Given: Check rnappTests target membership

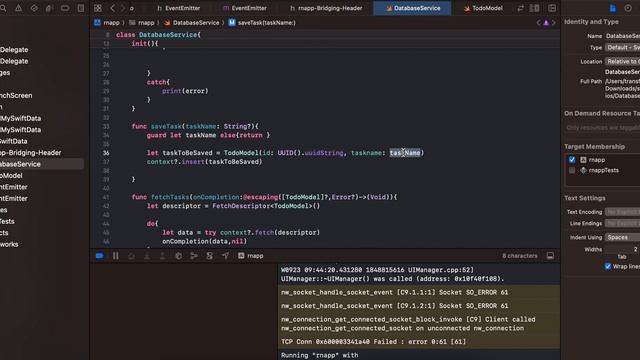Looking at the screenshot, I should point(572,170).
